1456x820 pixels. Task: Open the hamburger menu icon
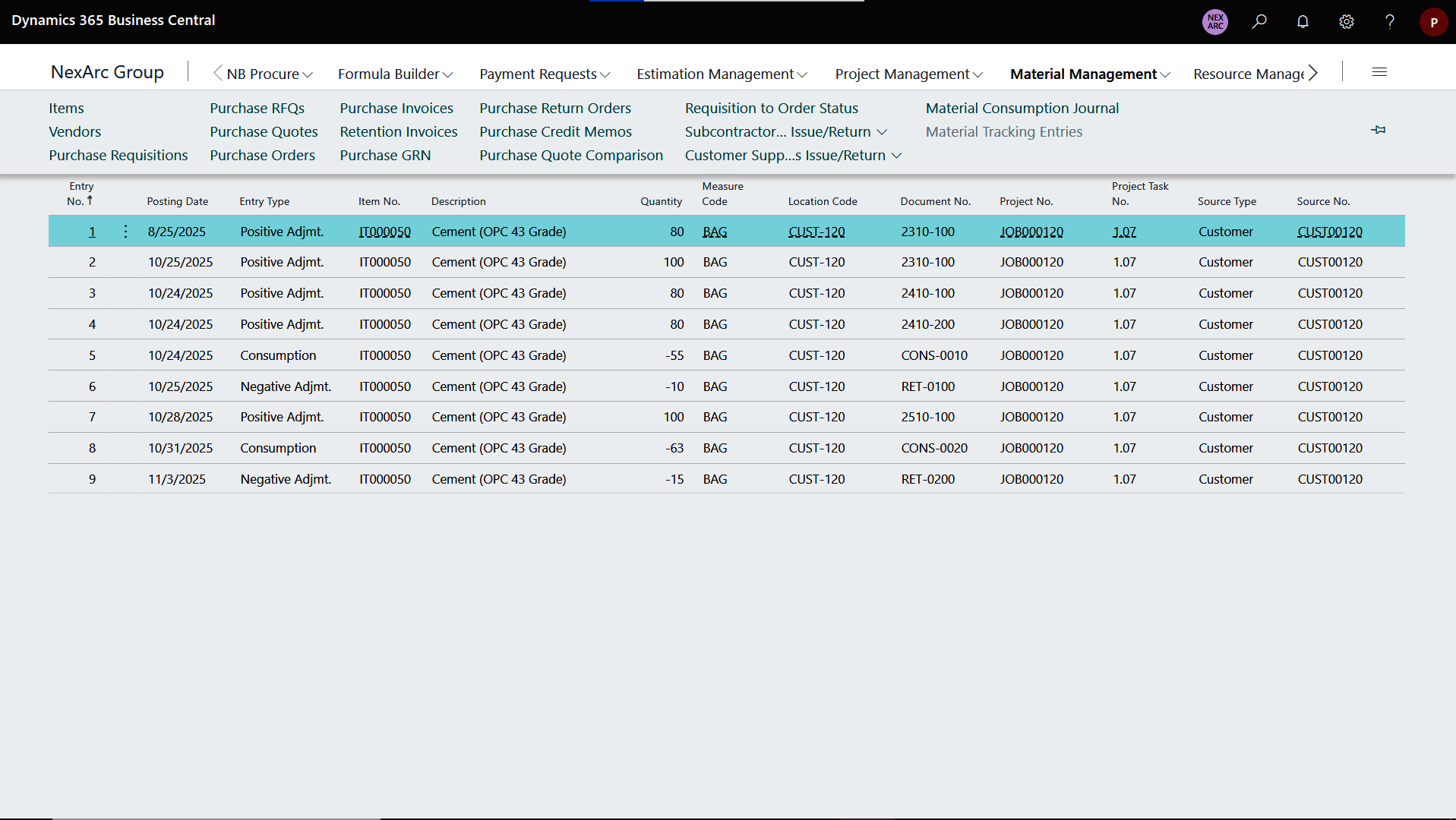click(x=1379, y=72)
